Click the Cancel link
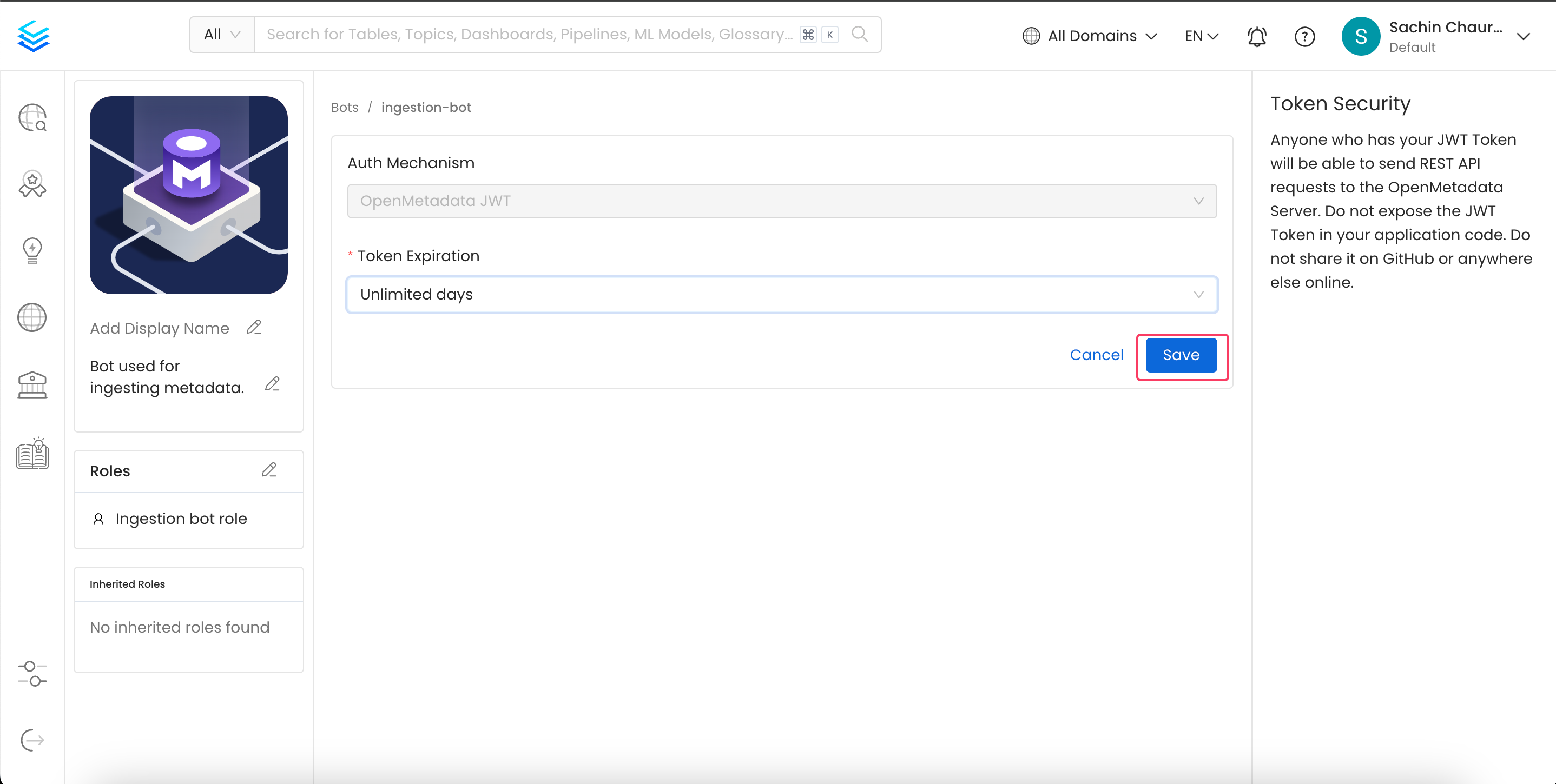 (x=1096, y=355)
